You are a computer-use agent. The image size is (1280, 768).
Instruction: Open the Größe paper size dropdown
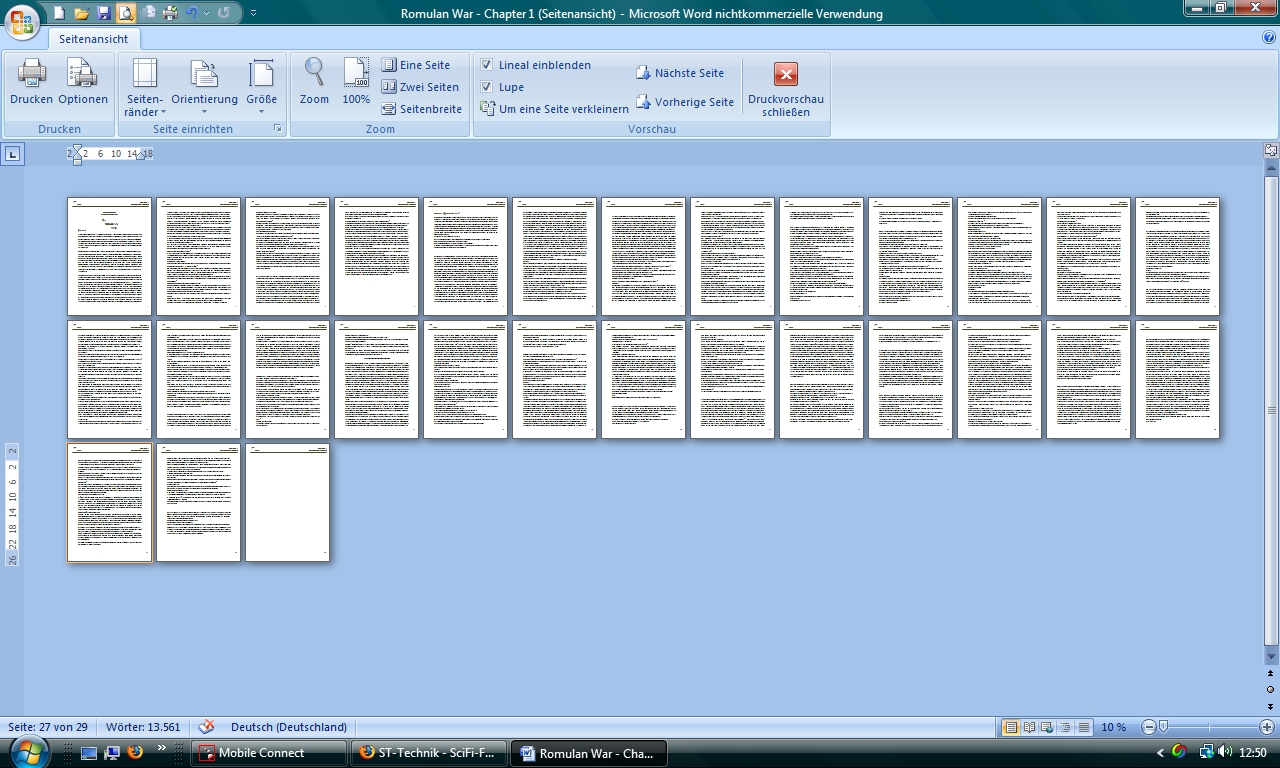point(261,88)
